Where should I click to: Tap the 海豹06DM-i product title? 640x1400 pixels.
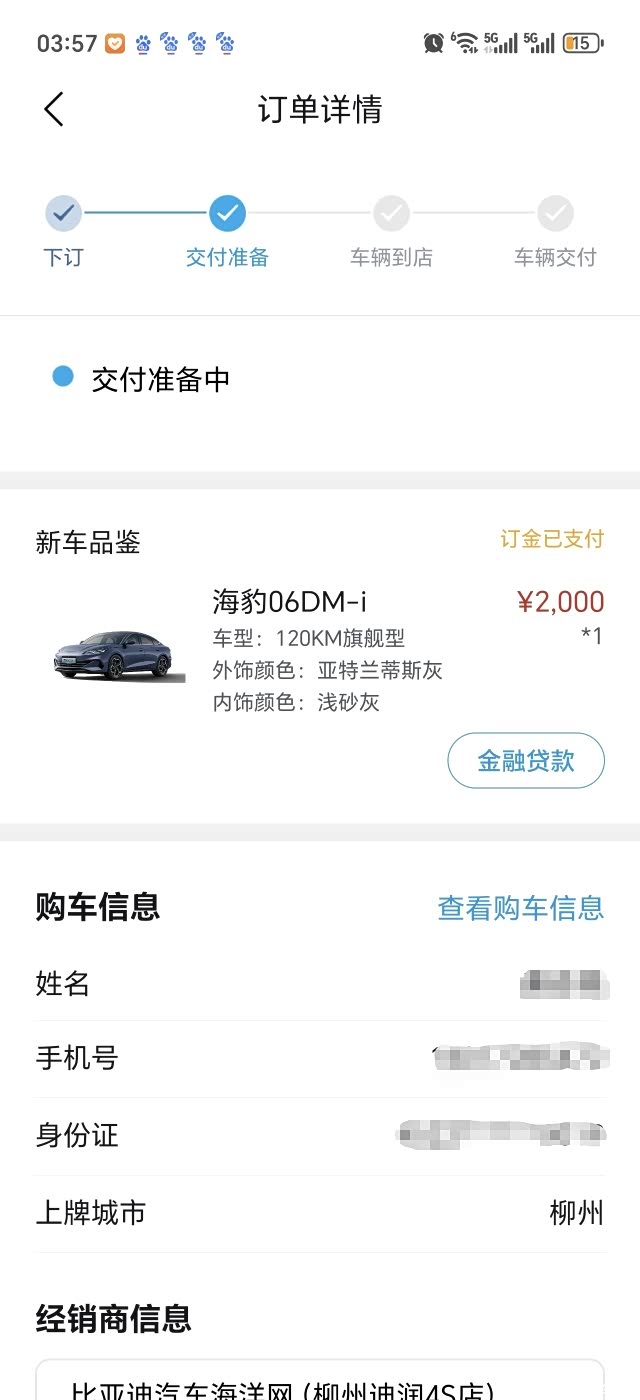point(290,601)
